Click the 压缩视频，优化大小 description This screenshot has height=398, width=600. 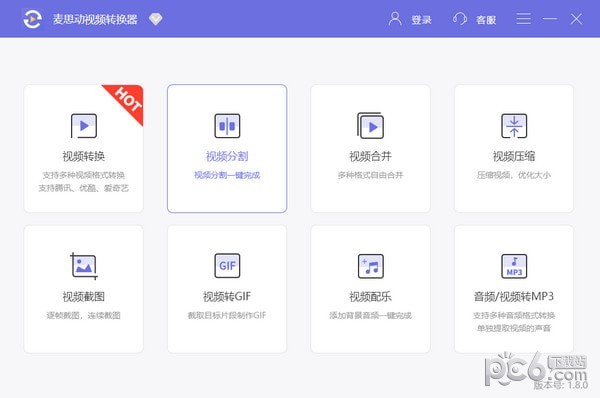coord(514,175)
